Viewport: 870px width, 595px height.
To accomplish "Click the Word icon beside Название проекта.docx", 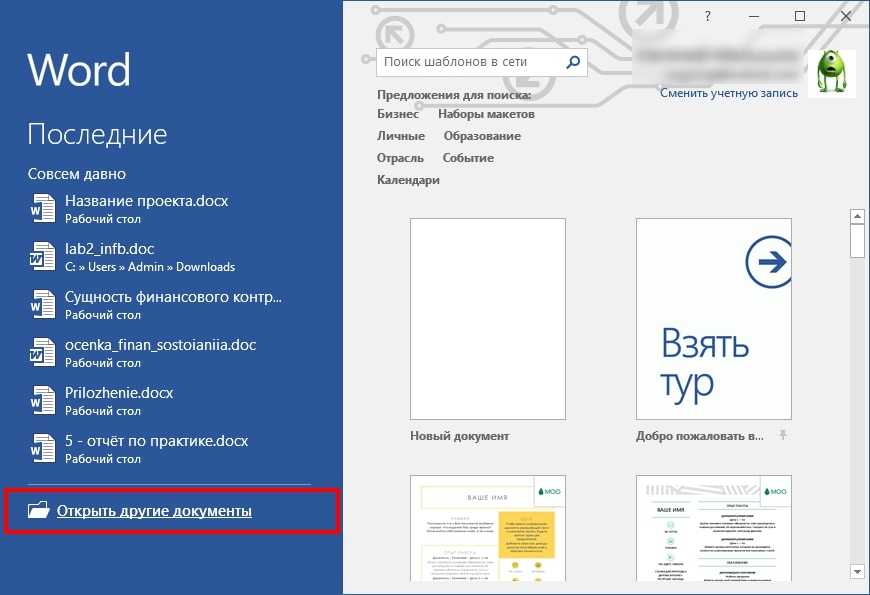I will tap(42, 209).
